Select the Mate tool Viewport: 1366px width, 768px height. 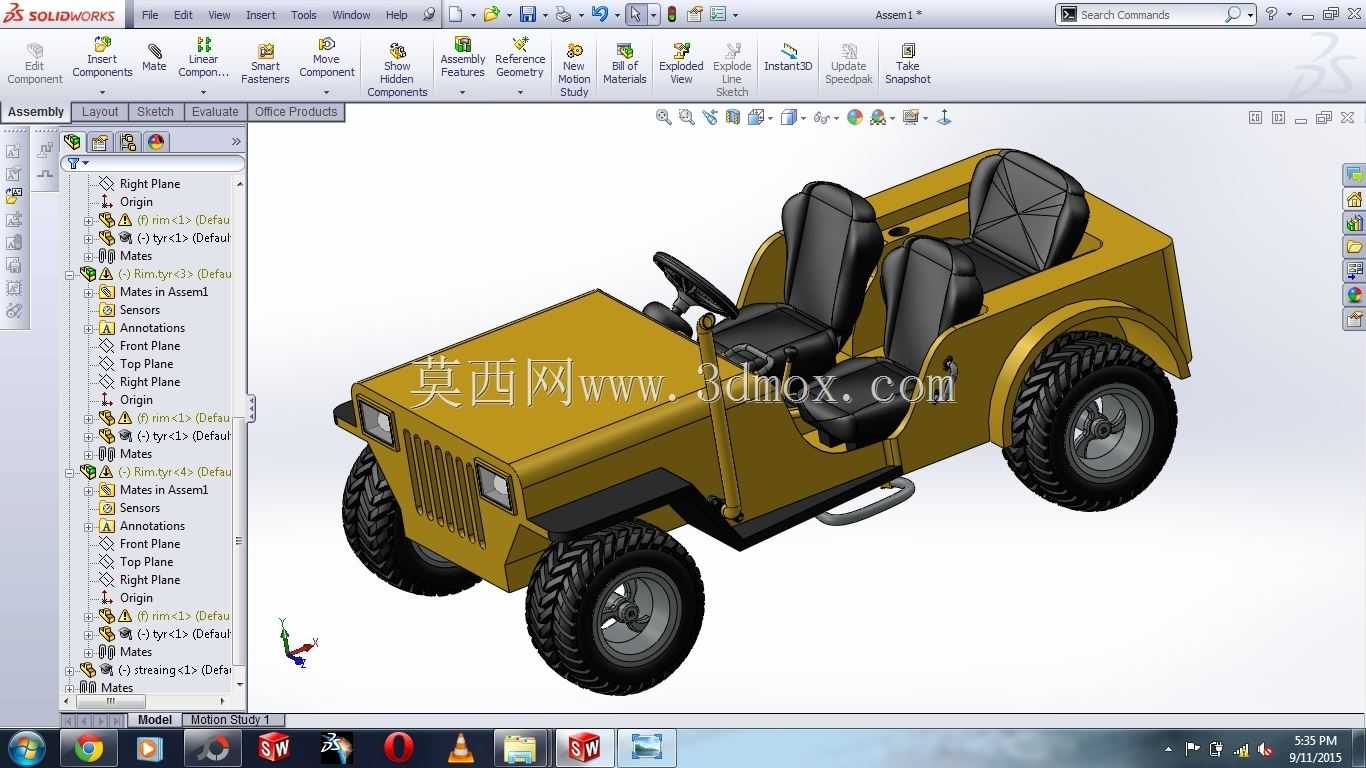154,58
